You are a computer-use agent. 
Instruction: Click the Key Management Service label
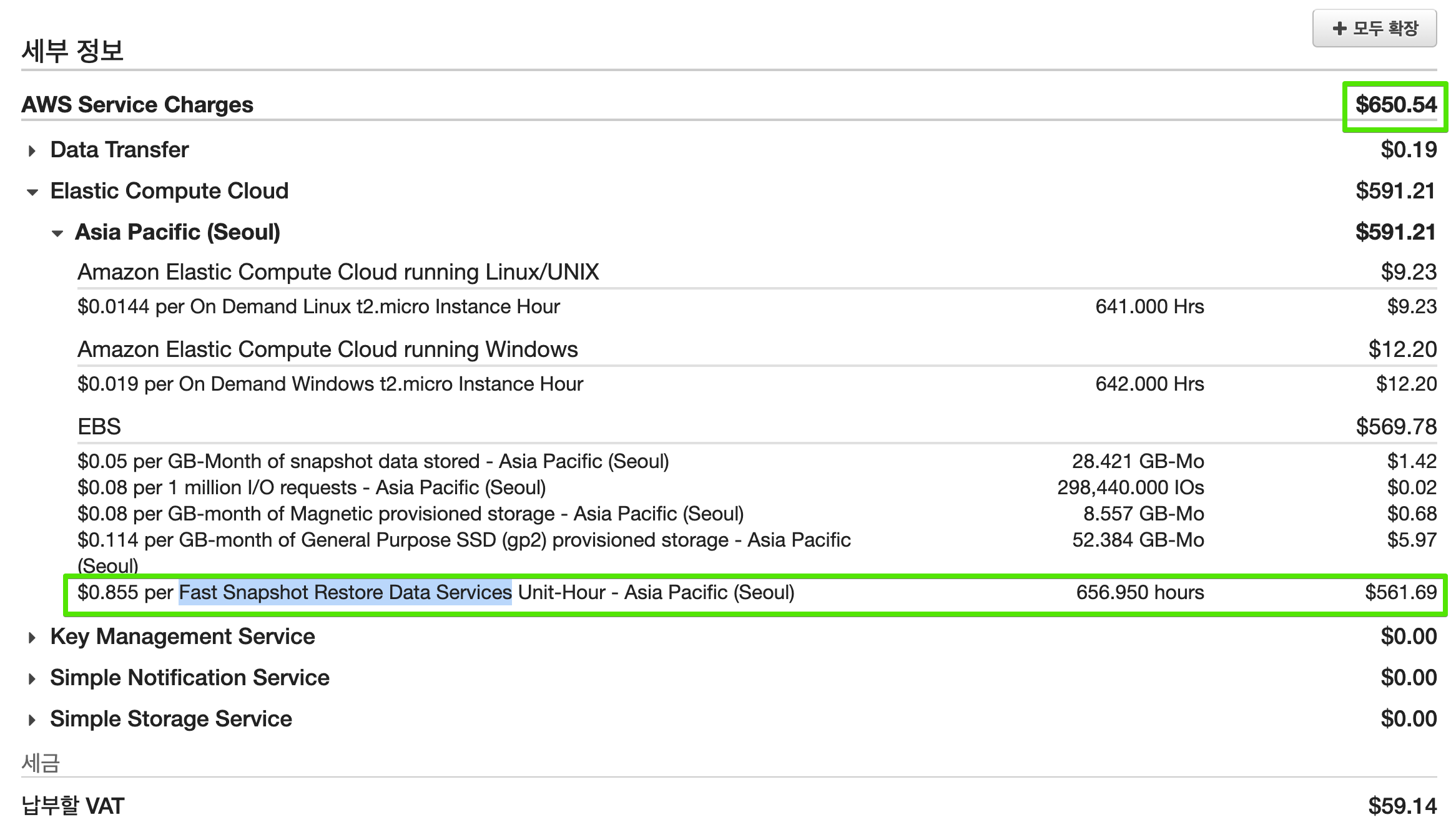(x=182, y=637)
